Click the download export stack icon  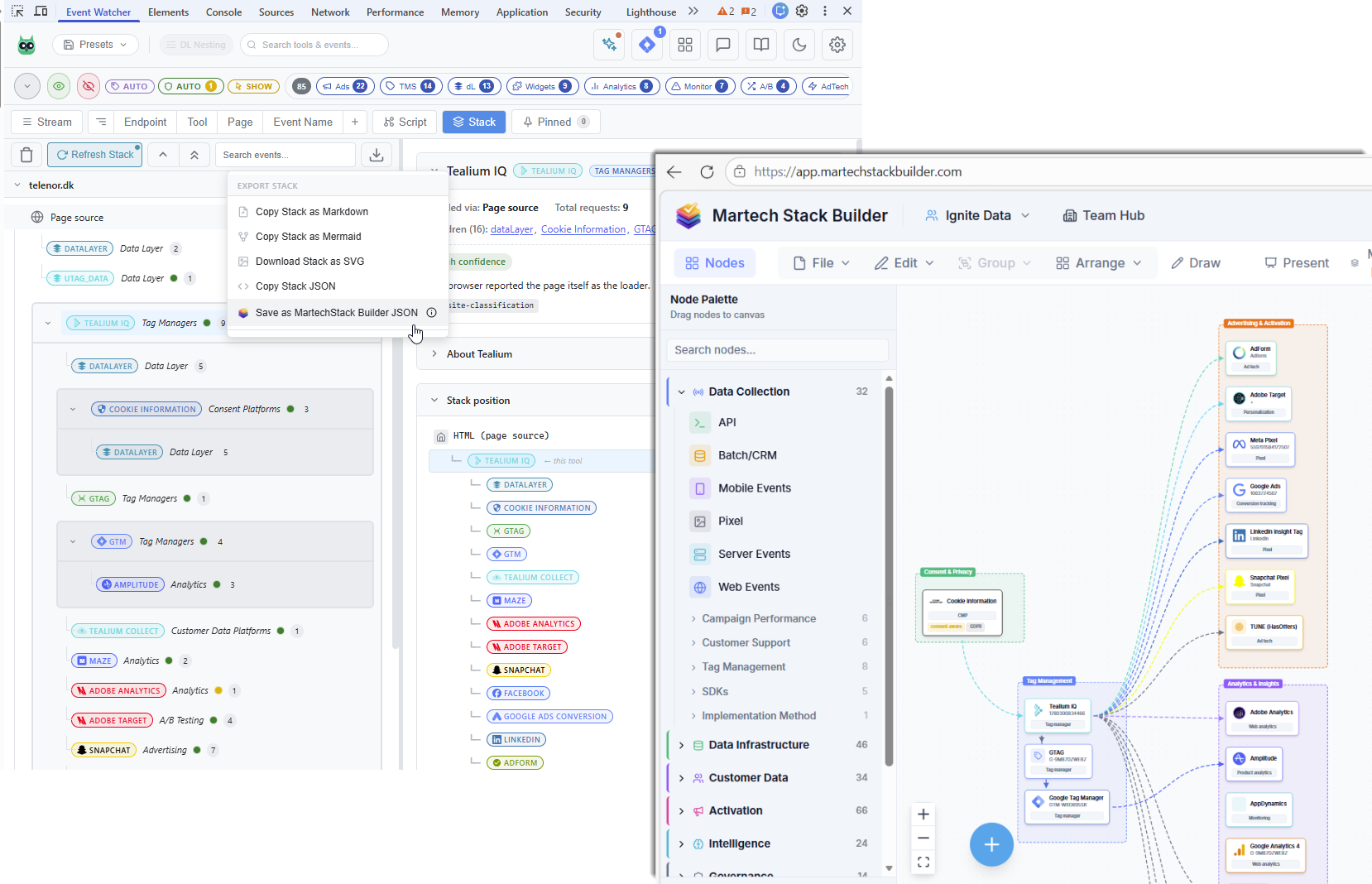coord(377,155)
